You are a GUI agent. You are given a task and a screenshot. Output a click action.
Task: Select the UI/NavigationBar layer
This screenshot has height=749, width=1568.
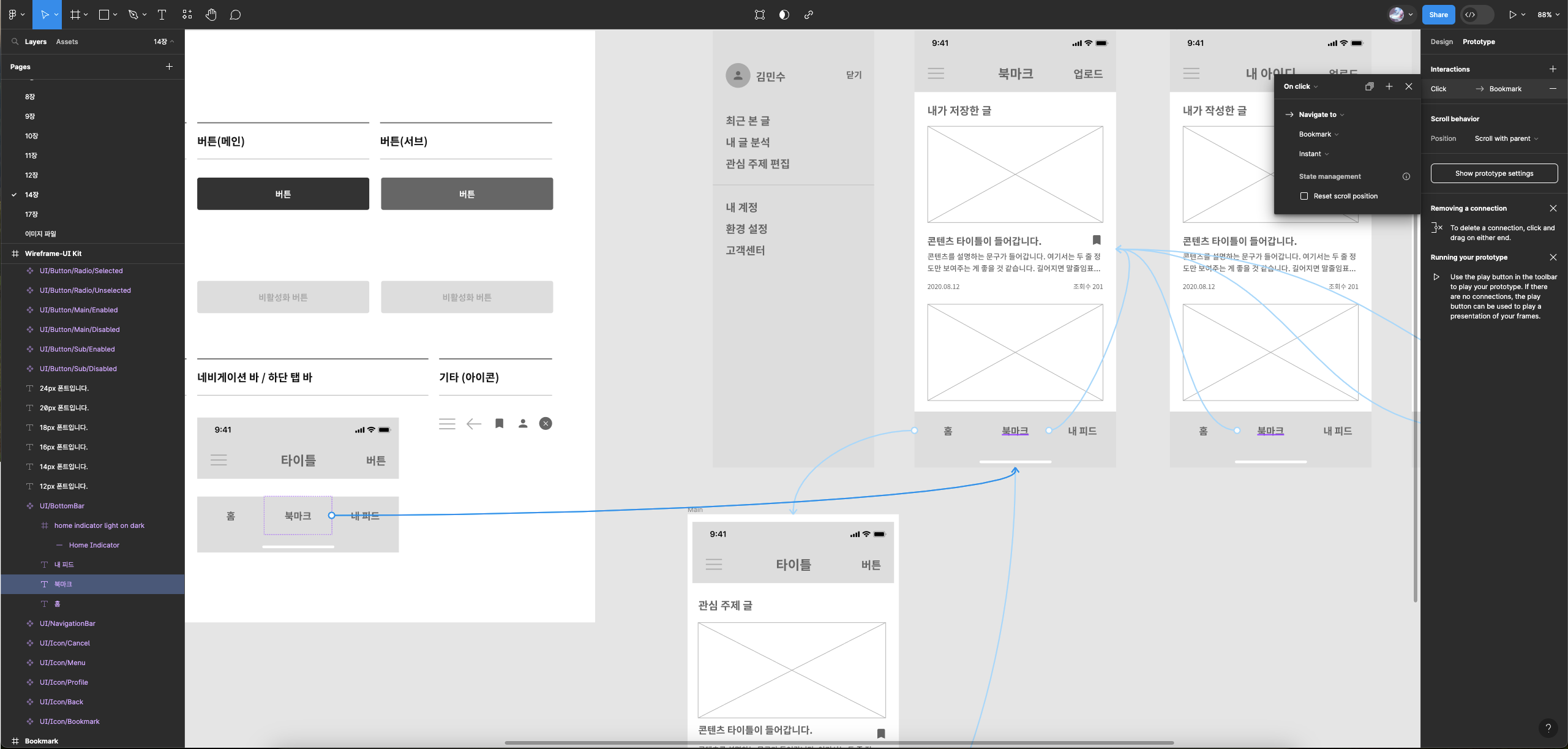[67, 623]
